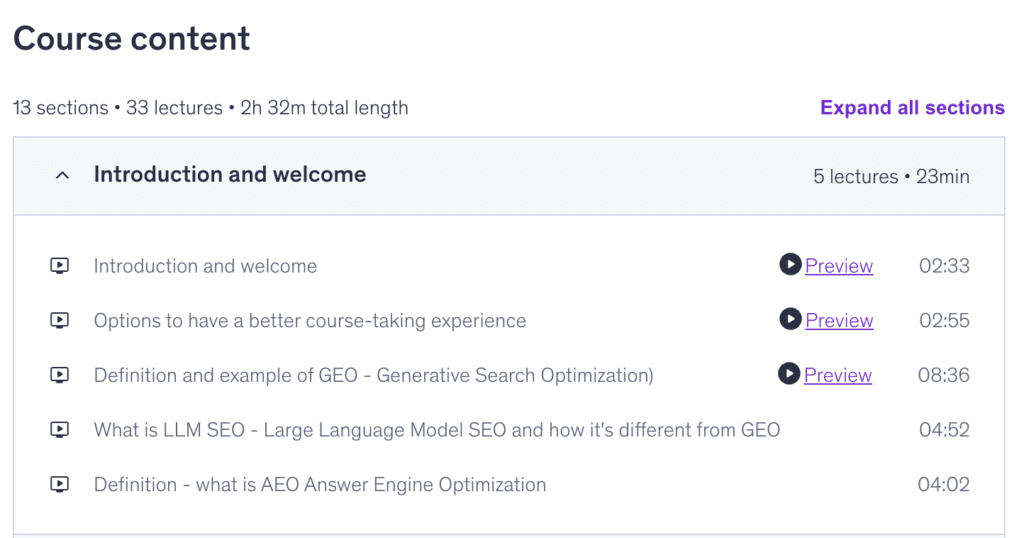Click the Expand all sections link
Viewport: 1024px width, 538px height.
coord(912,107)
